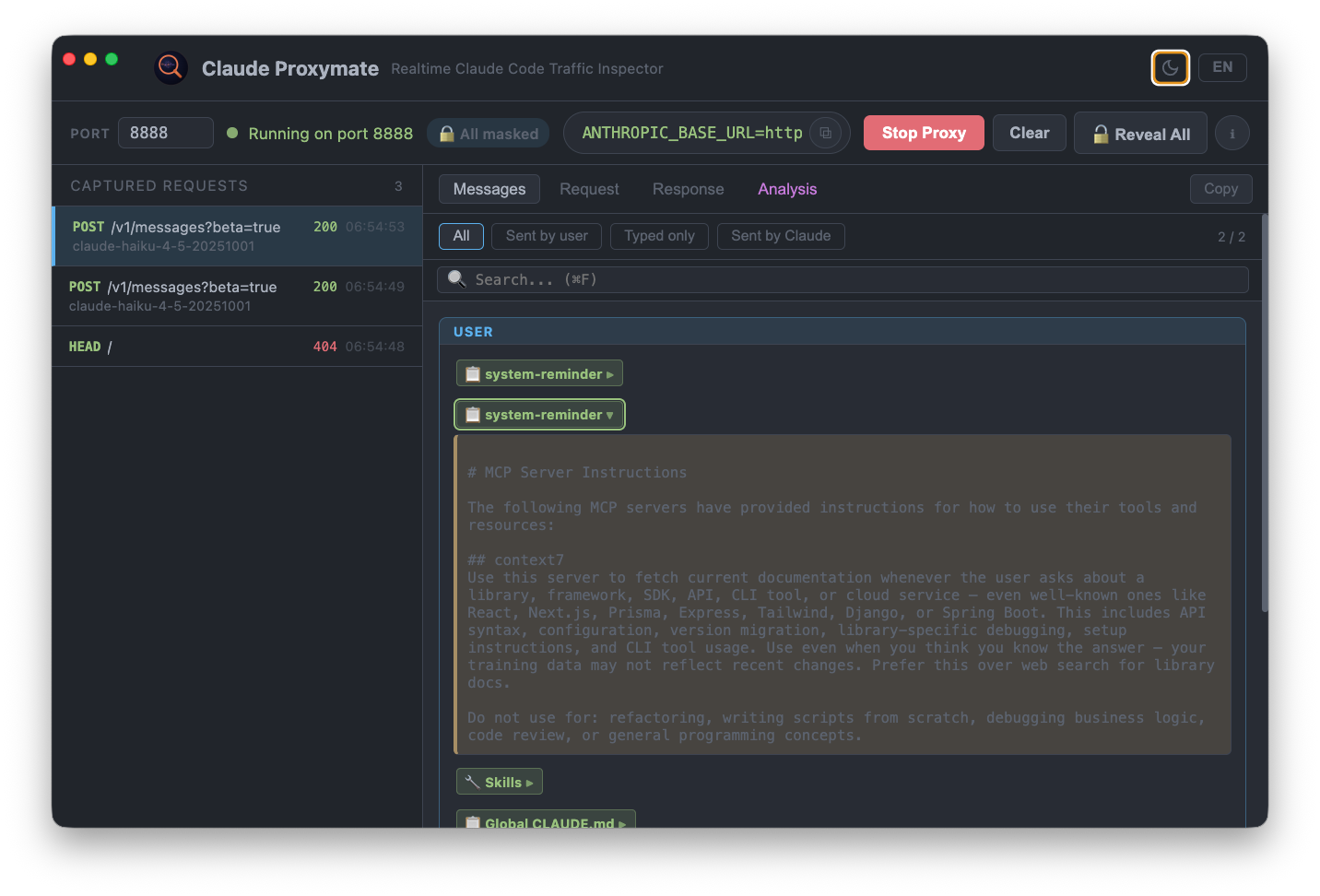This screenshot has width=1320, height=896.
Task: Switch language using the EN button
Action: coord(1222,67)
